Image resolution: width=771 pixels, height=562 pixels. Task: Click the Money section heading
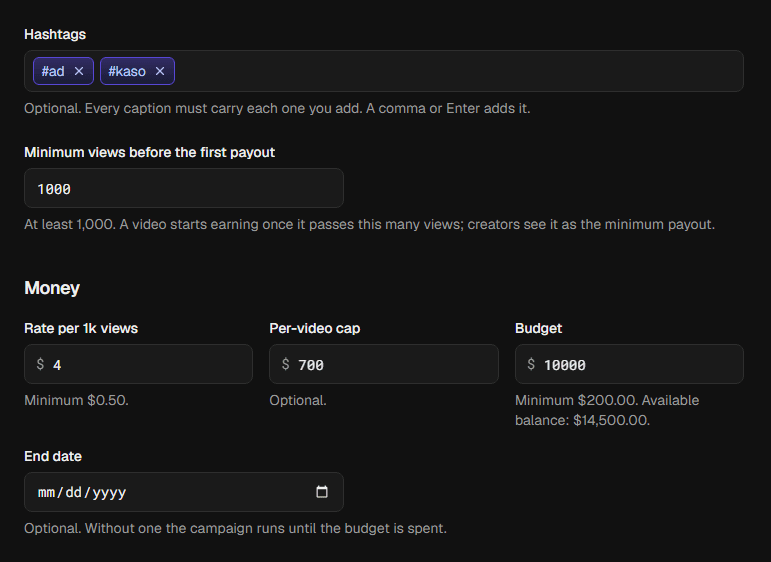click(x=52, y=288)
